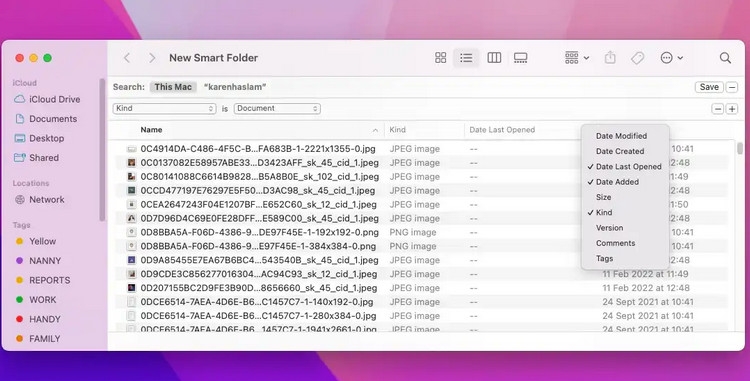This screenshot has height=381, width=750.
Task: Click the Save button
Action: pos(709,87)
